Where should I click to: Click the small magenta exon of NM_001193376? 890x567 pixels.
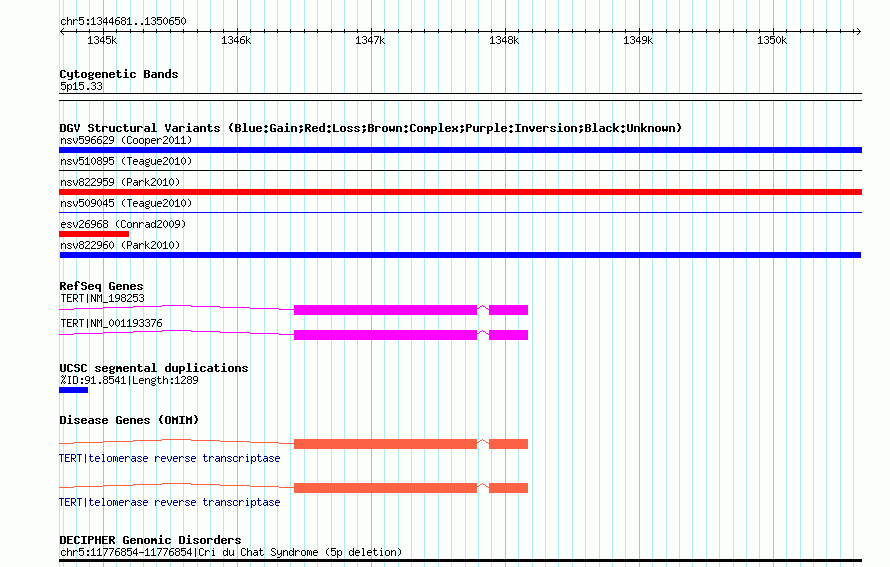[509, 335]
